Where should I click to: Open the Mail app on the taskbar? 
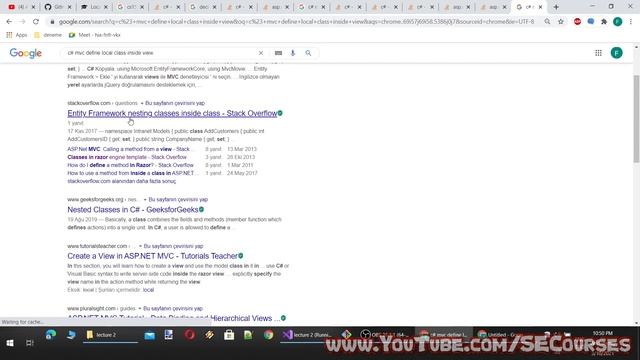pyautogui.click(x=149, y=335)
